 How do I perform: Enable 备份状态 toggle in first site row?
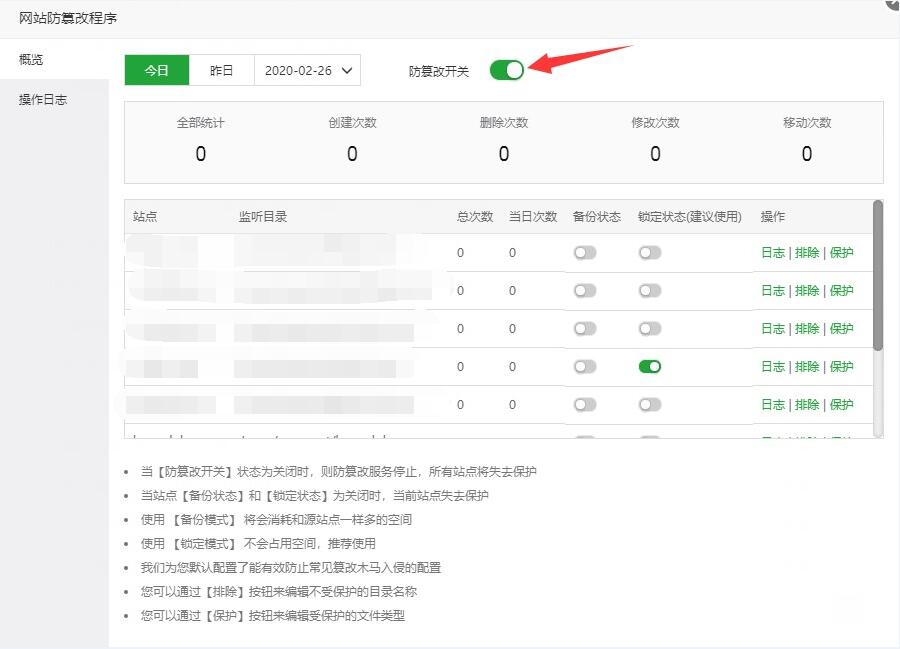[x=584, y=253]
